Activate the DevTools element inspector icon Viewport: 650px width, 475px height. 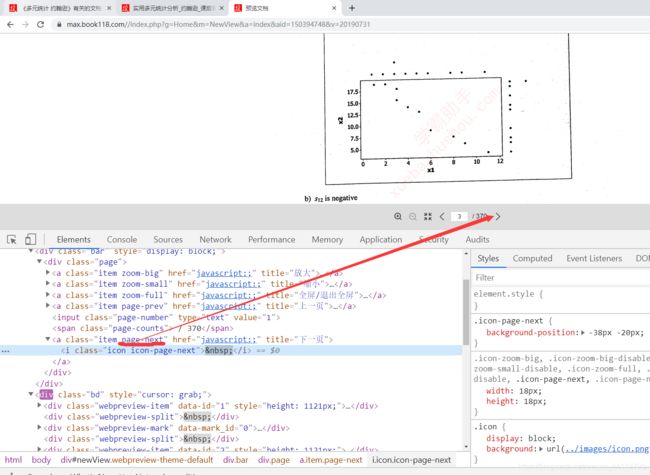12,240
